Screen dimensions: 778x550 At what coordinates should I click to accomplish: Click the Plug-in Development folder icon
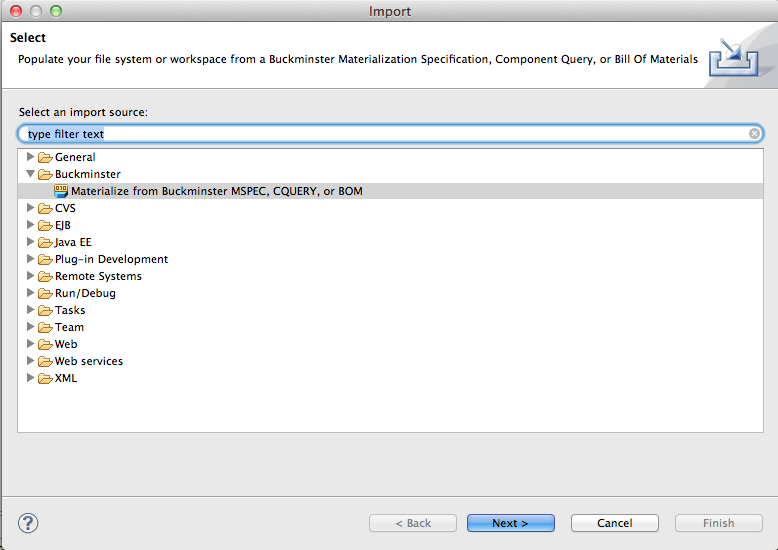45,259
